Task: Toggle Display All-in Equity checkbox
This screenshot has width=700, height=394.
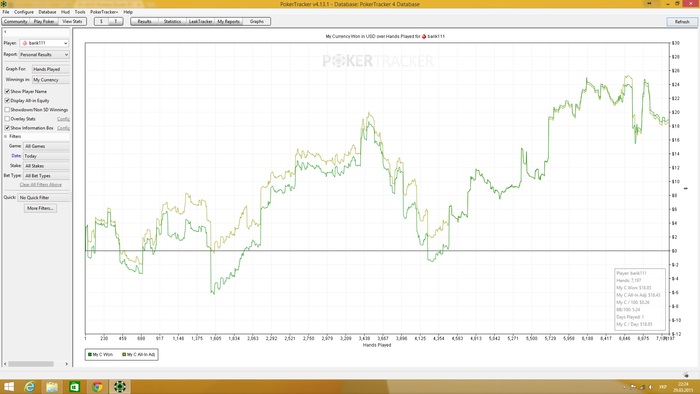Action: click(7, 100)
